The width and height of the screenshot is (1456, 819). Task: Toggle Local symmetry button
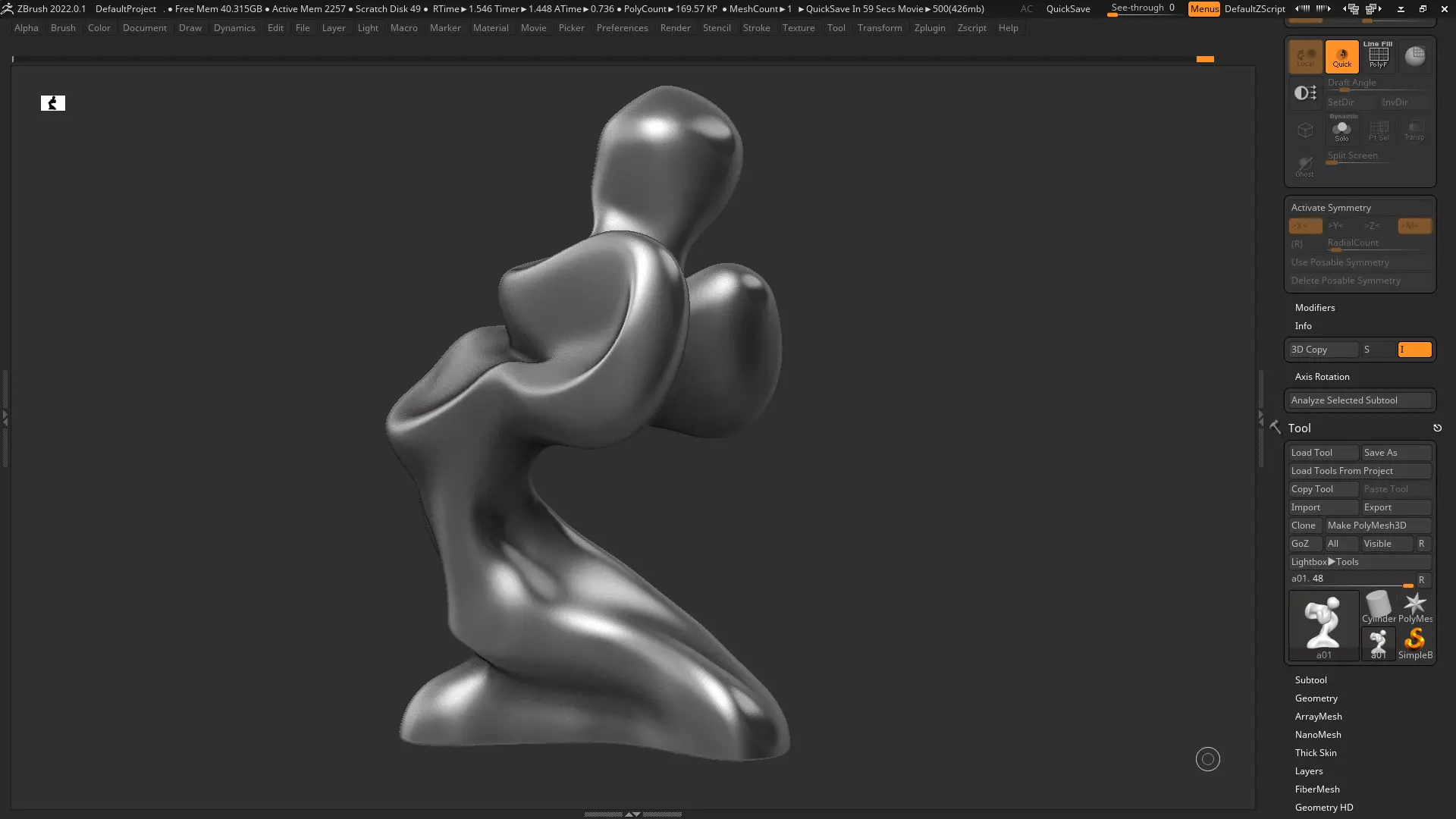[1305, 57]
